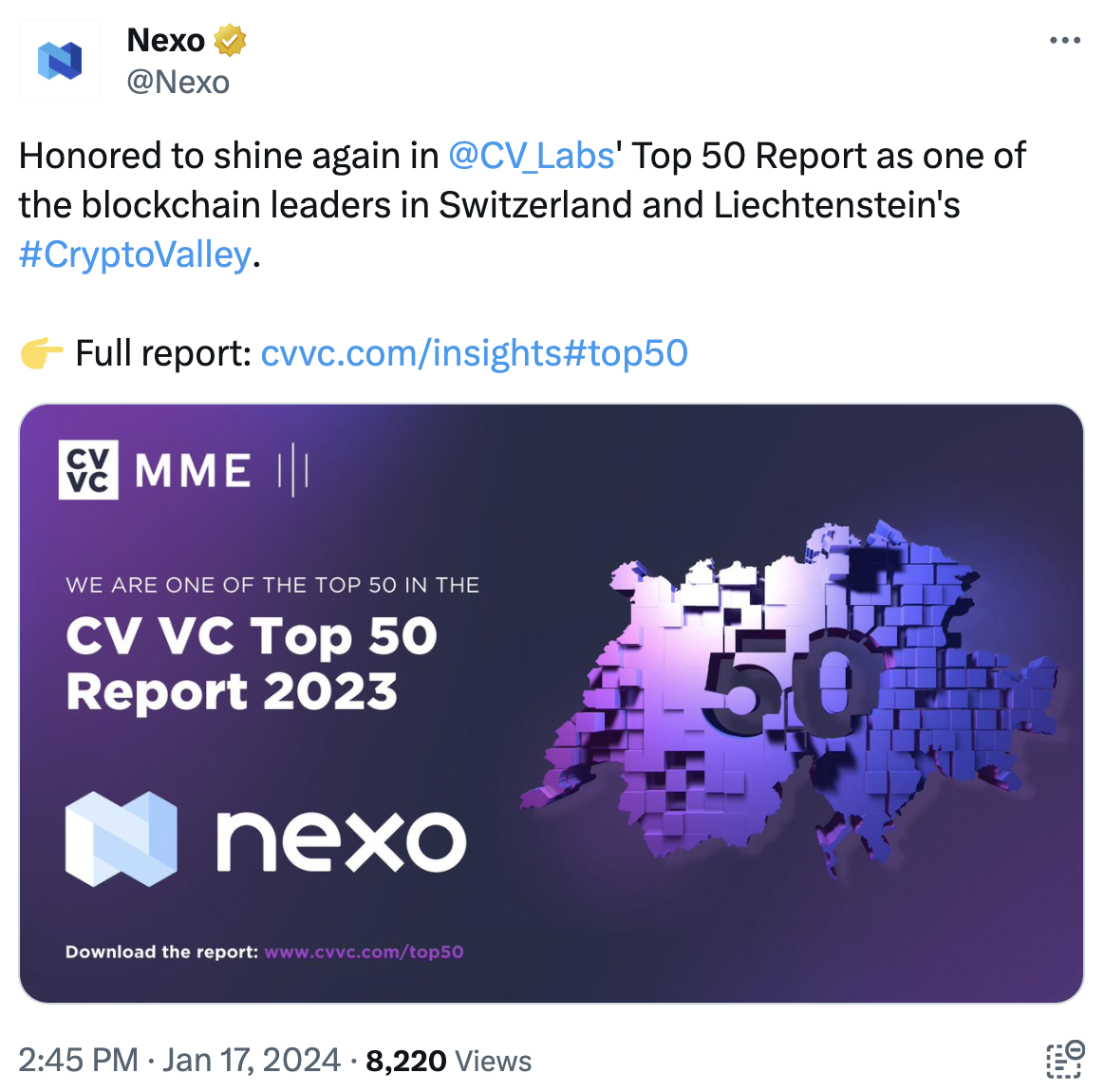Image resolution: width=1105 pixels, height=1092 pixels.
Task: Click the CV VC logo inside the image
Action: [85, 469]
